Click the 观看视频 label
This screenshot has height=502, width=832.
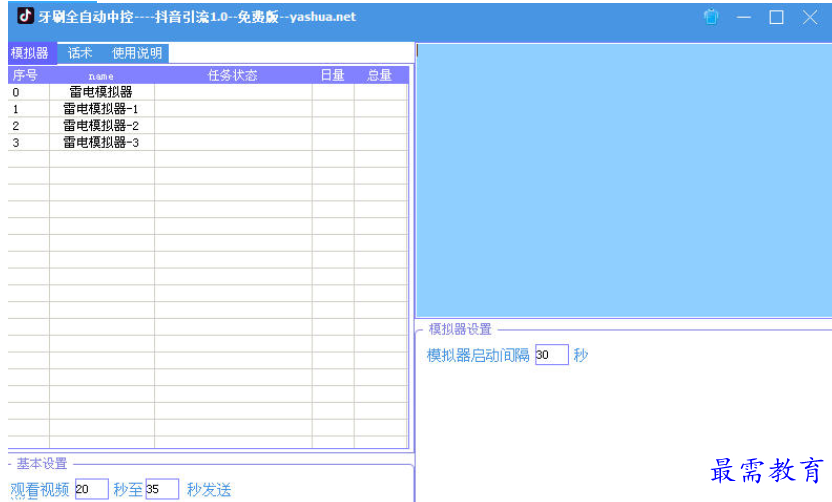(40, 489)
